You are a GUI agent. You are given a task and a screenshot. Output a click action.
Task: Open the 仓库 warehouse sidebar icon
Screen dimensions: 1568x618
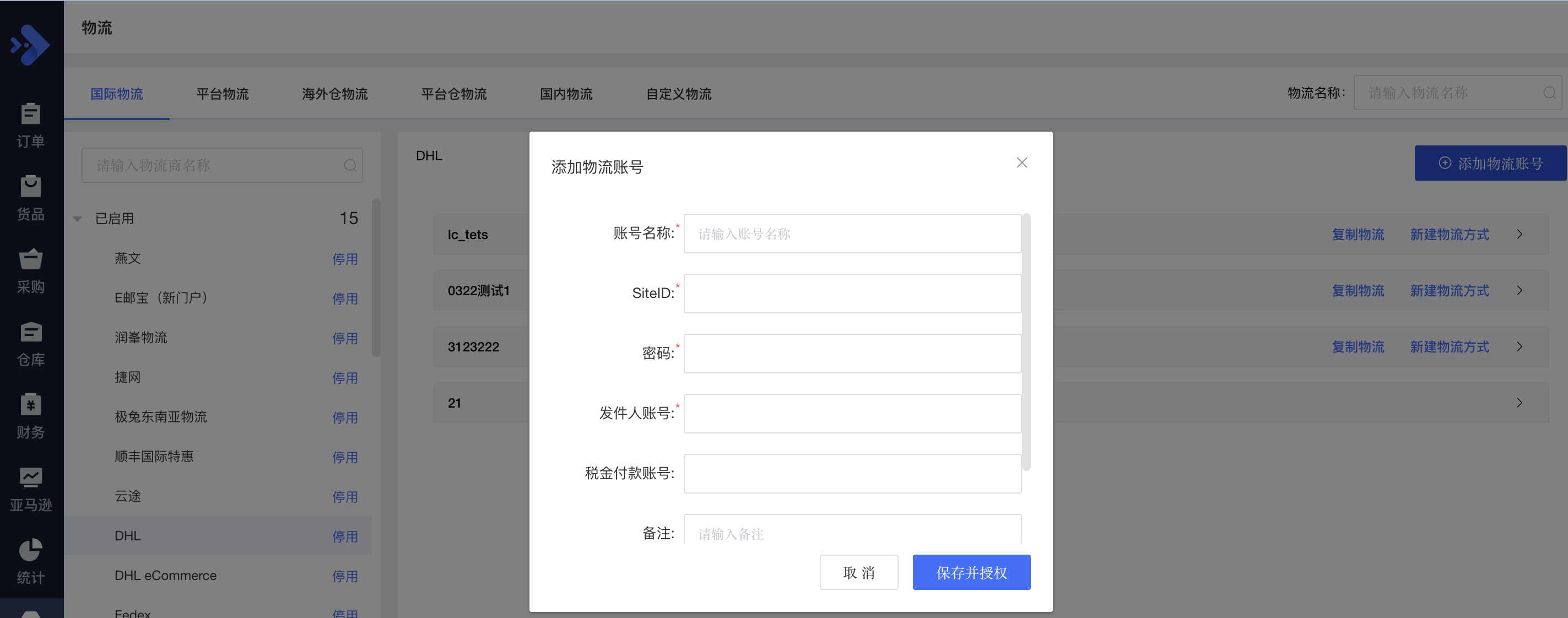click(x=30, y=344)
